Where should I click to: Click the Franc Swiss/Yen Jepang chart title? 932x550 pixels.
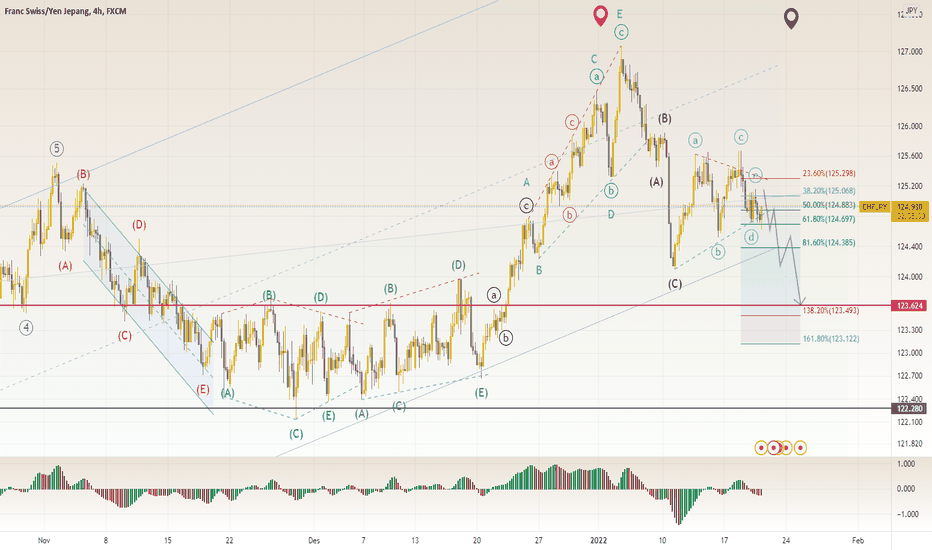point(65,11)
